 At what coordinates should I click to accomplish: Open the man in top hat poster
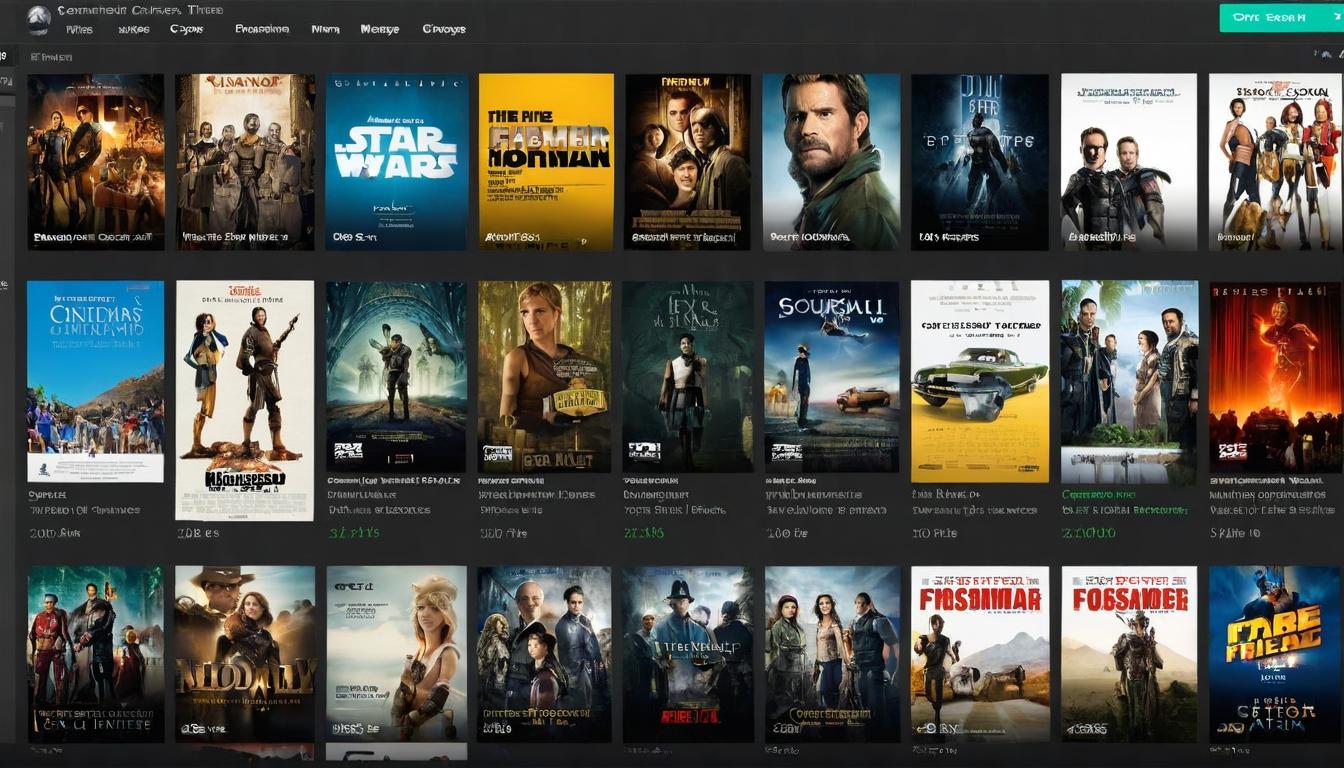pos(688,654)
